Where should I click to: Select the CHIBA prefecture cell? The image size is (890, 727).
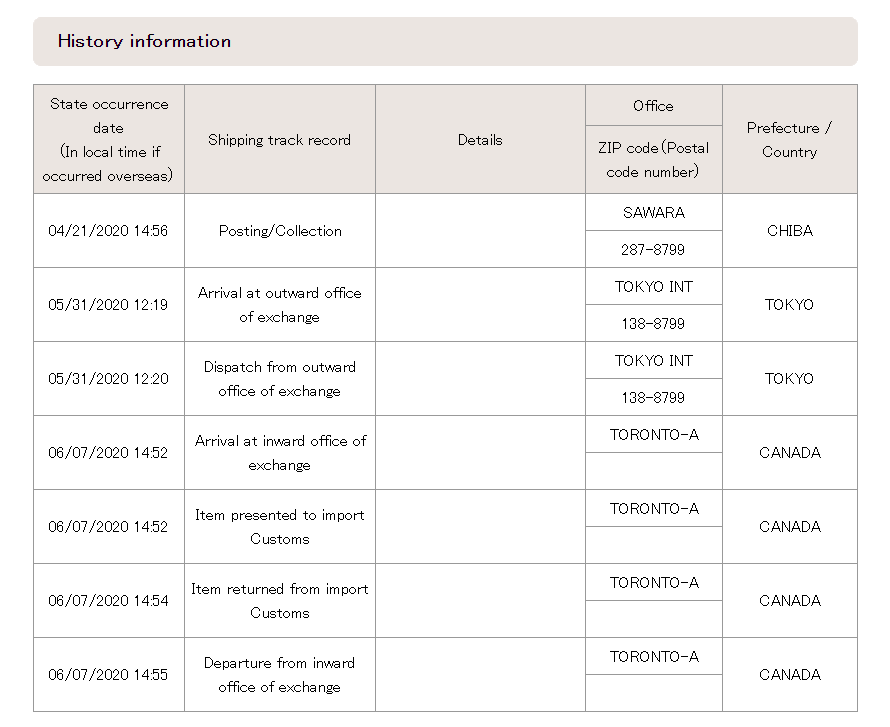(x=790, y=231)
